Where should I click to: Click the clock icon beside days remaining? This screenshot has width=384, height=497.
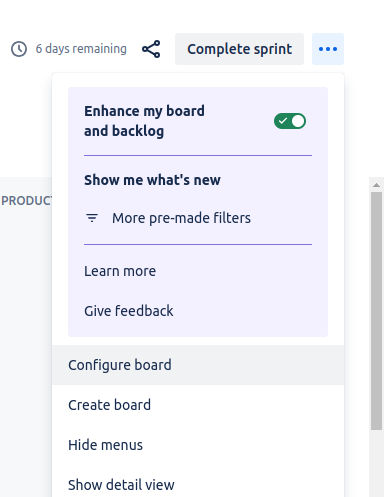click(x=19, y=49)
